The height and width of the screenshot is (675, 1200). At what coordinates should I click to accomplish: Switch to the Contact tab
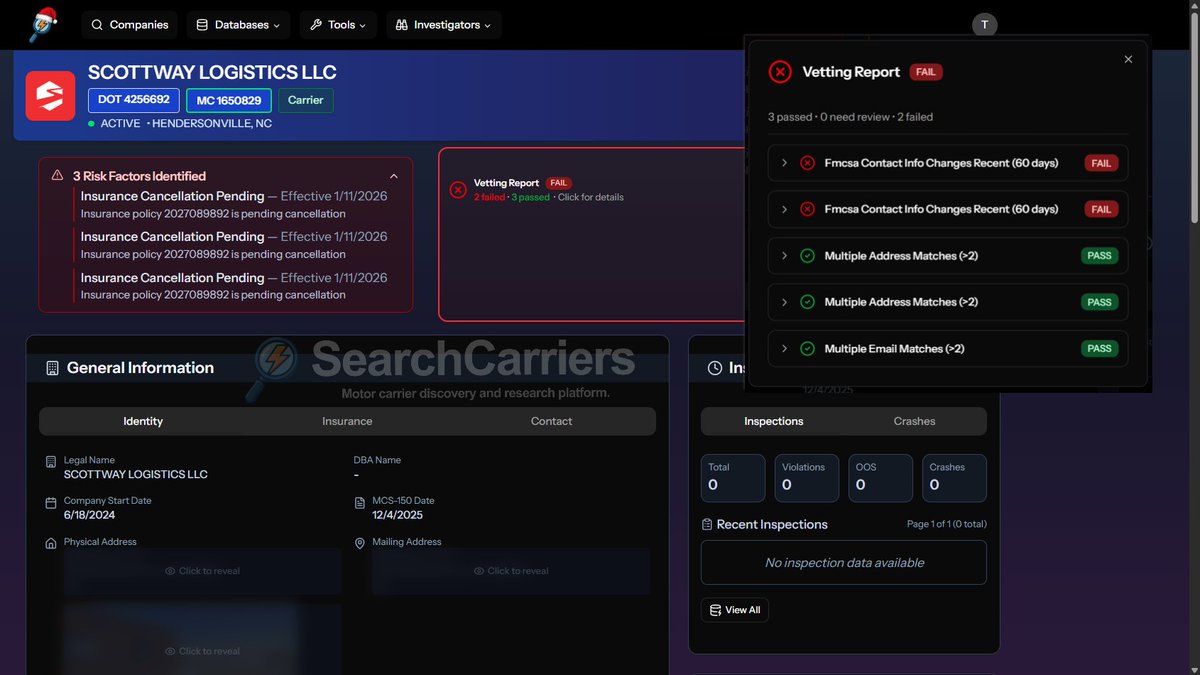tap(551, 421)
